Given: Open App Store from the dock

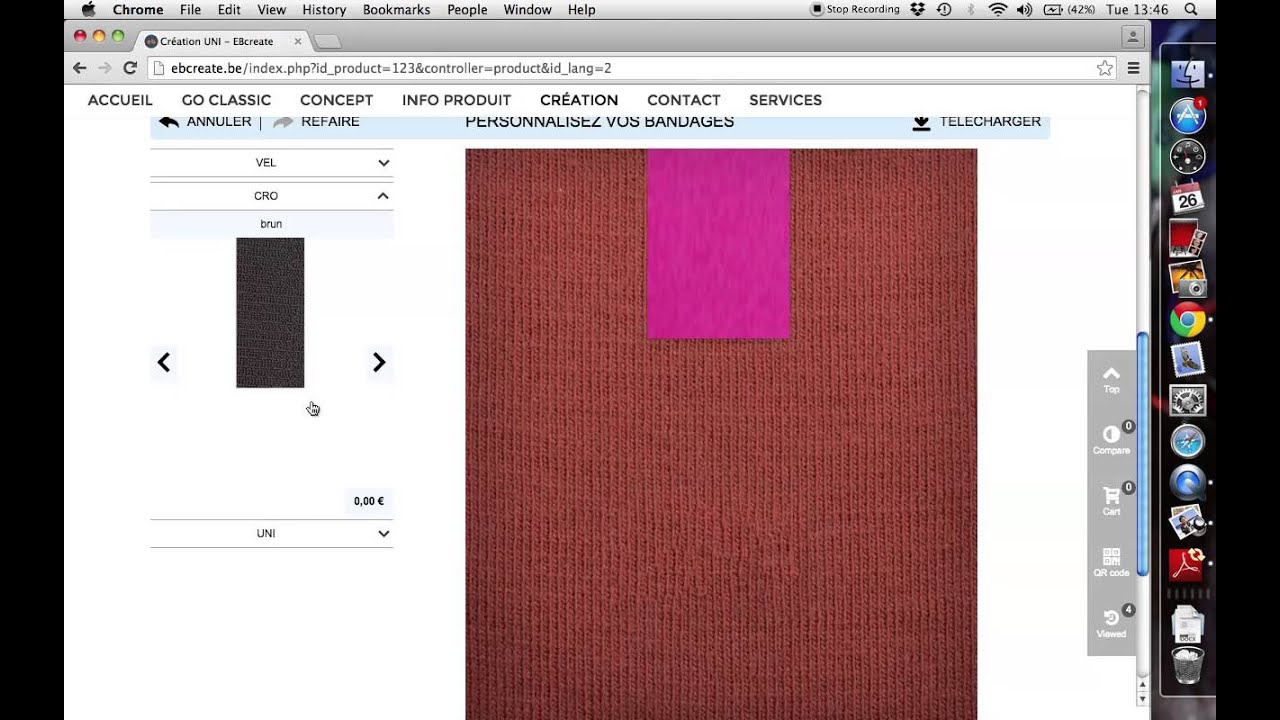Looking at the screenshot, I should coord(1188,116).
